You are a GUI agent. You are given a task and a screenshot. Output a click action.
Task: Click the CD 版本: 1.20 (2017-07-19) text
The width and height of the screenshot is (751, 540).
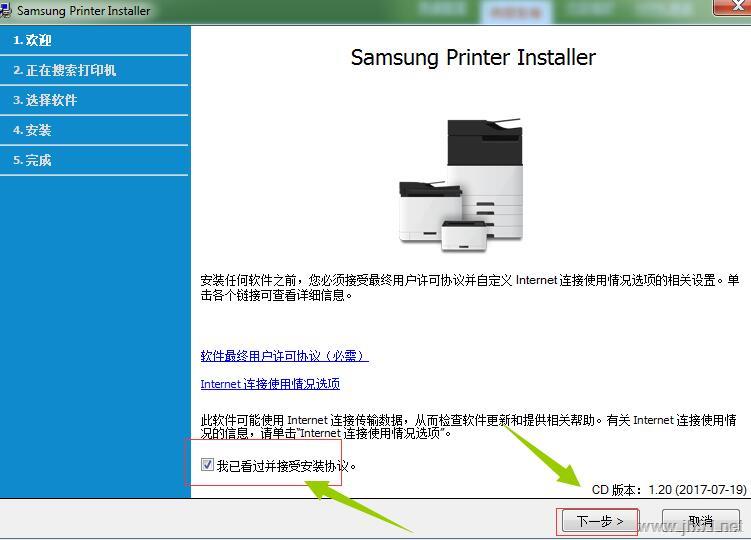coord(669,490)
